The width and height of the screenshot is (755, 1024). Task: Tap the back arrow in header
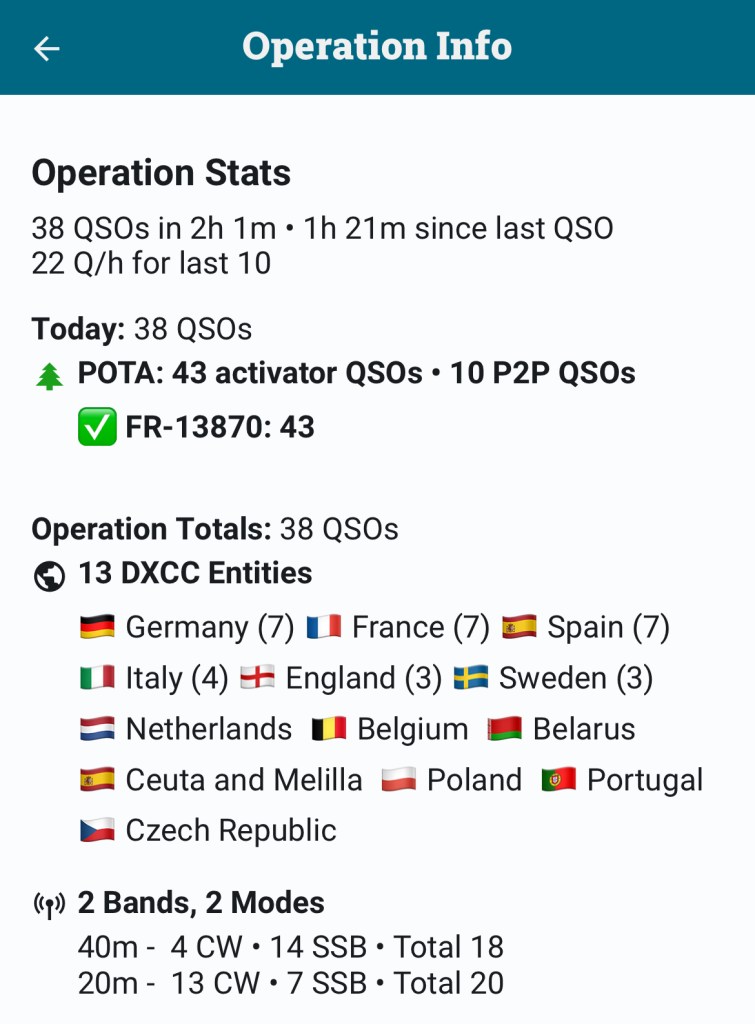pyautogui.click(x=47, y=48)
